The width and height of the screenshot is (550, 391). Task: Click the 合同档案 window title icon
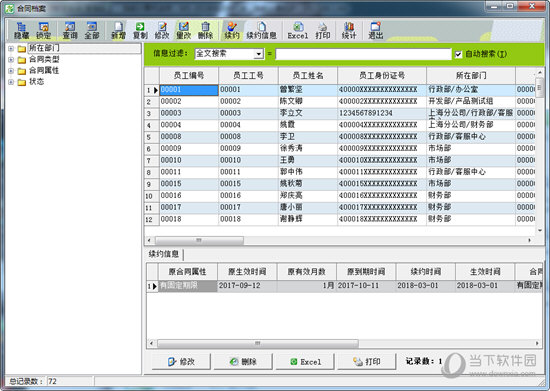pyautogui.click(x=9, y=8)
